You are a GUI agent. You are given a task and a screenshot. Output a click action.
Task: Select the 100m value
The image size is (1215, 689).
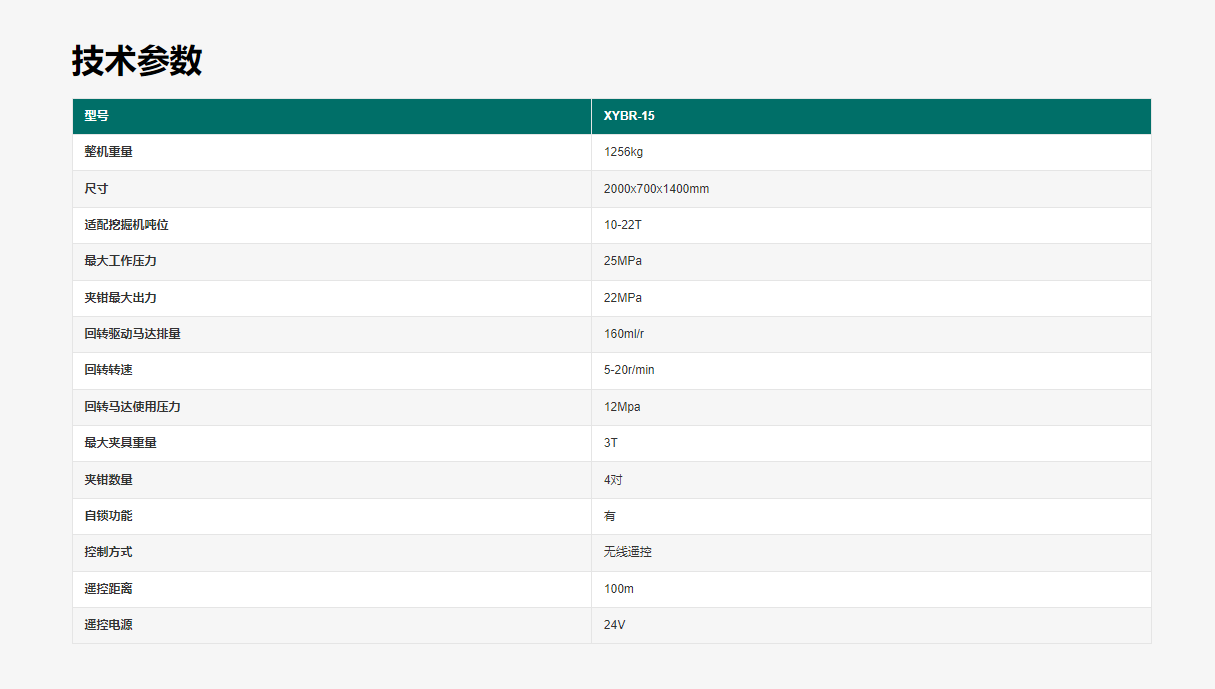click(619, 589)
